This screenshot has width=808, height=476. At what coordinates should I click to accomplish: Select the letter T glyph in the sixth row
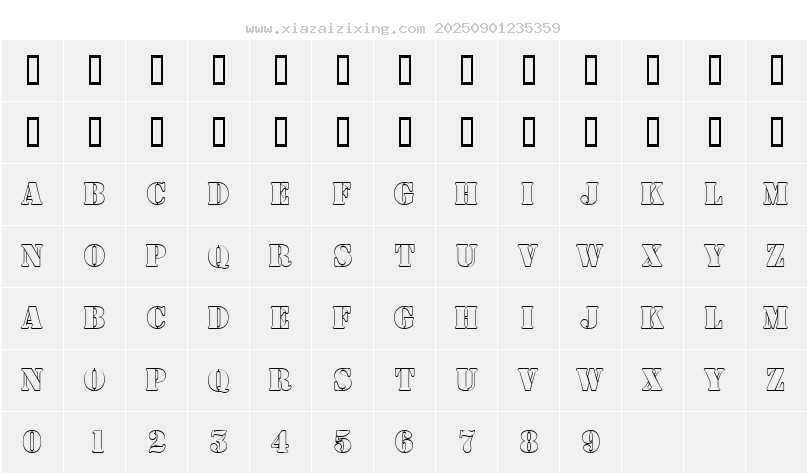pos(405,380)
